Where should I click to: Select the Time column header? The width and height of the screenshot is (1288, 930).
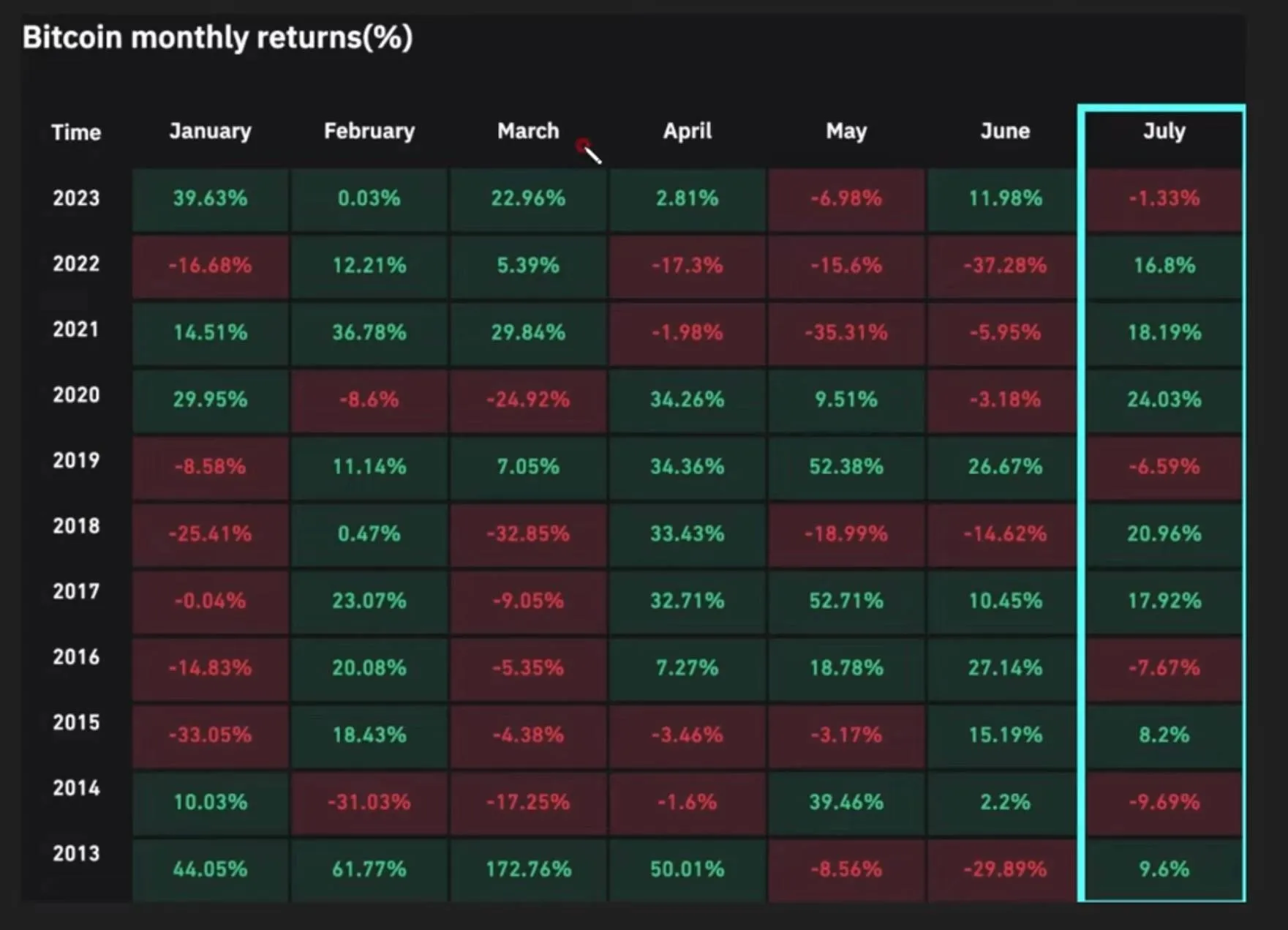76,132
